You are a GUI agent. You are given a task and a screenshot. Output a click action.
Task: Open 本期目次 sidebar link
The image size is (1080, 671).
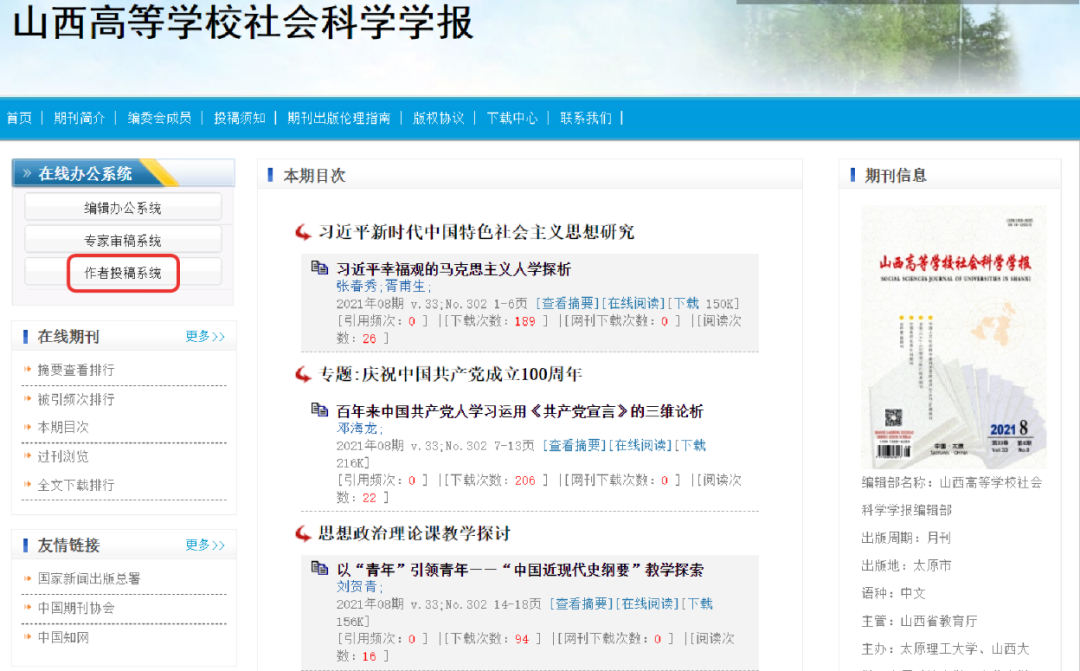(x=63, y=427)
